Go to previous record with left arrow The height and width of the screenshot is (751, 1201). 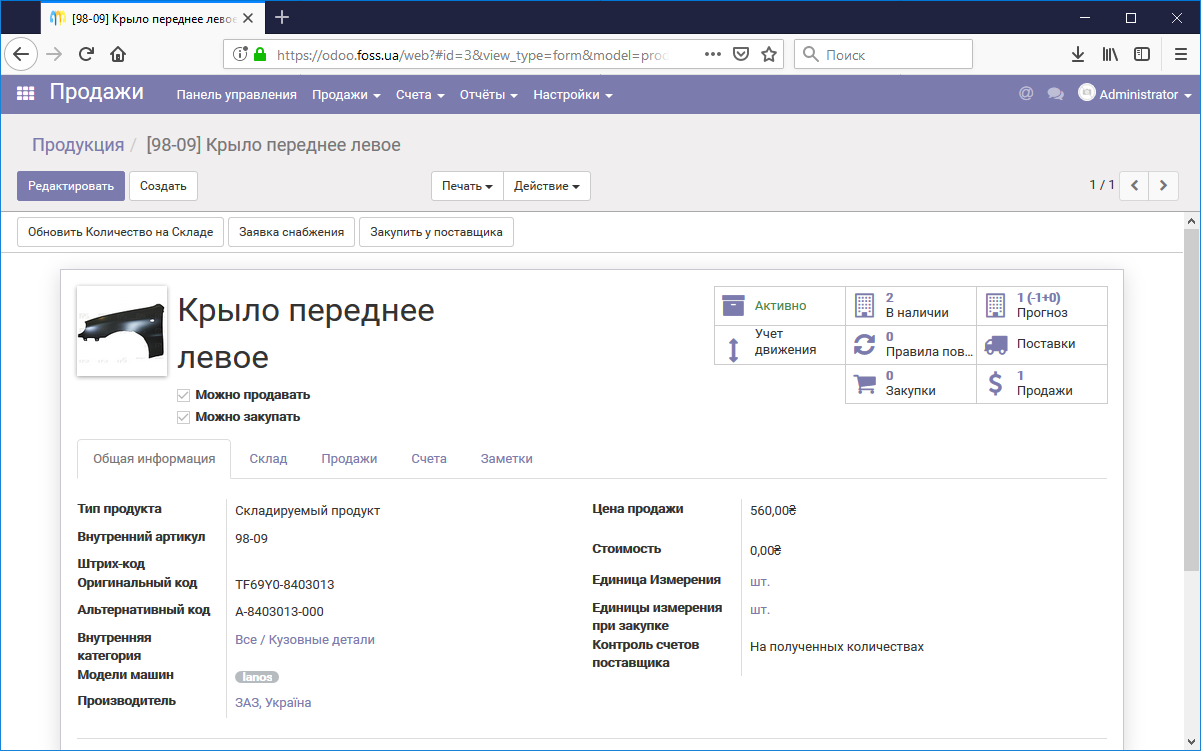point(1134,185)
